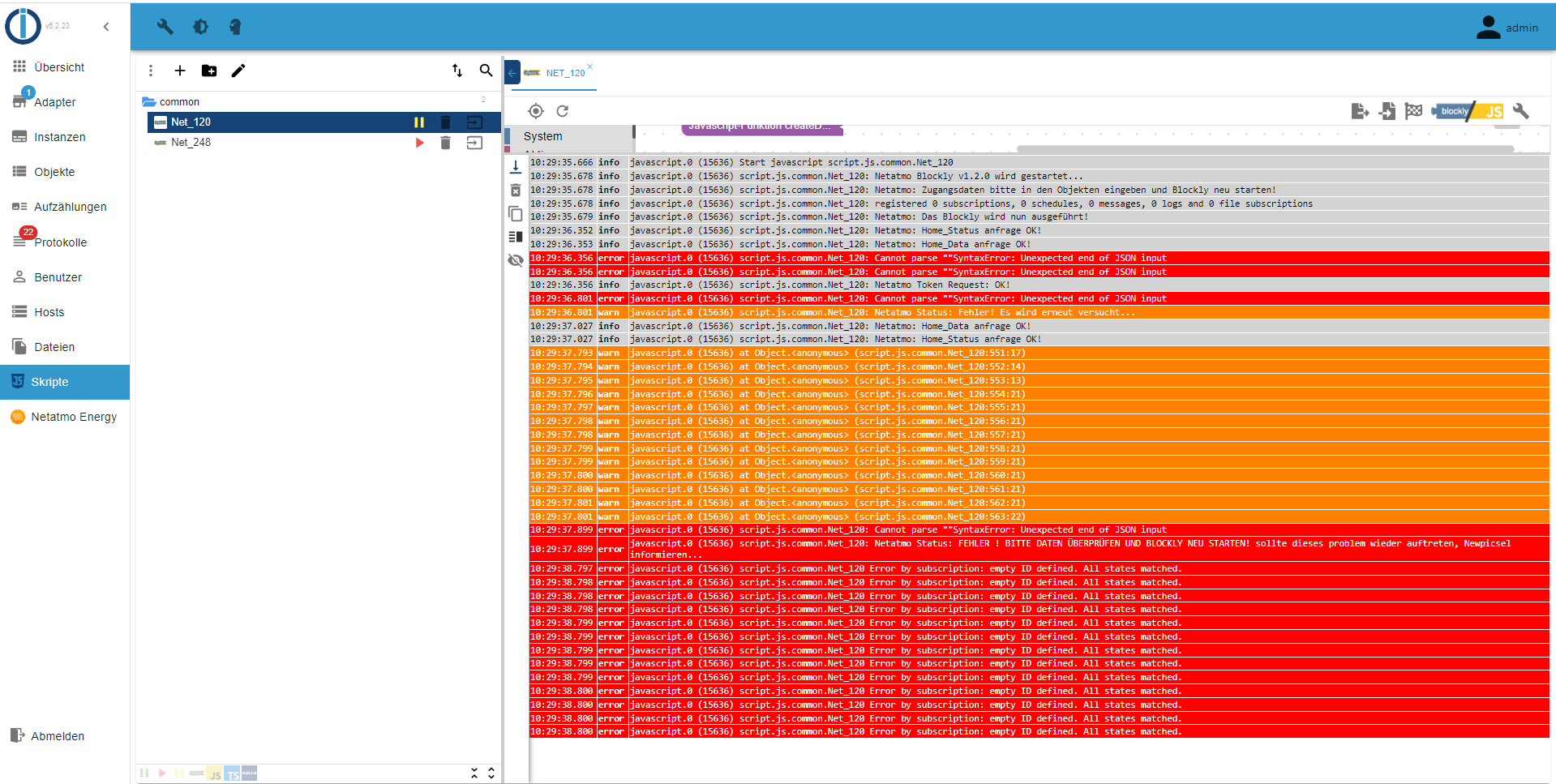Open the admin user account menu

click(1507, 28)
